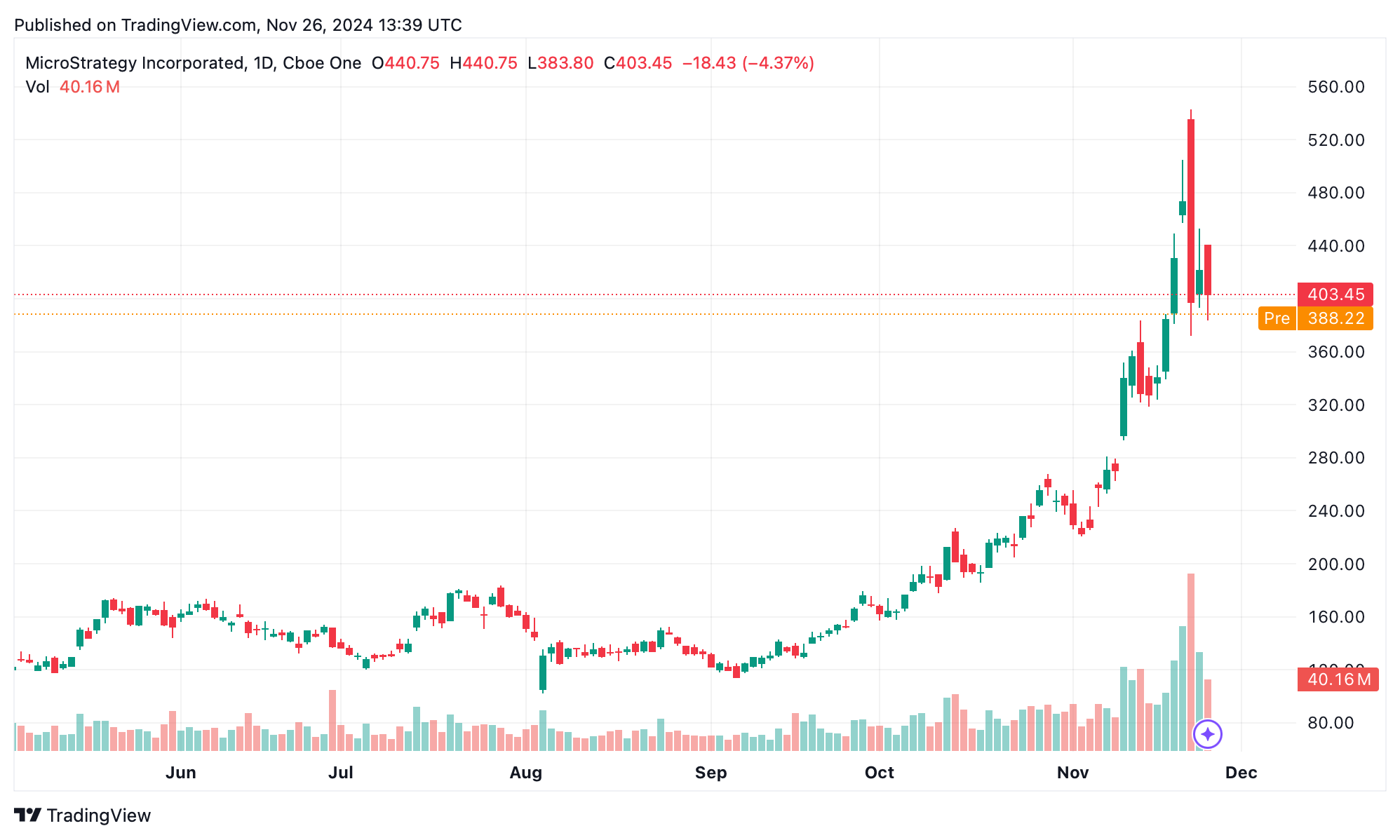The image size is (1400, 840).
Task: Click the 240.00 price axis label
Action: 1336,511
